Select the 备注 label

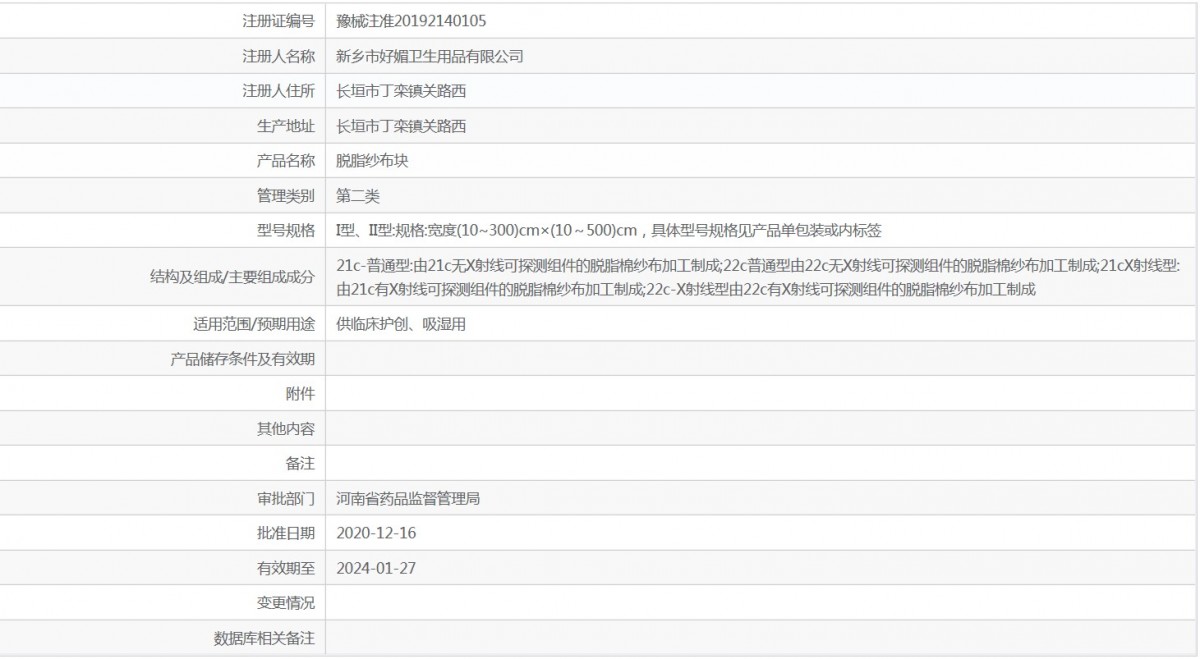pos(300,464)
